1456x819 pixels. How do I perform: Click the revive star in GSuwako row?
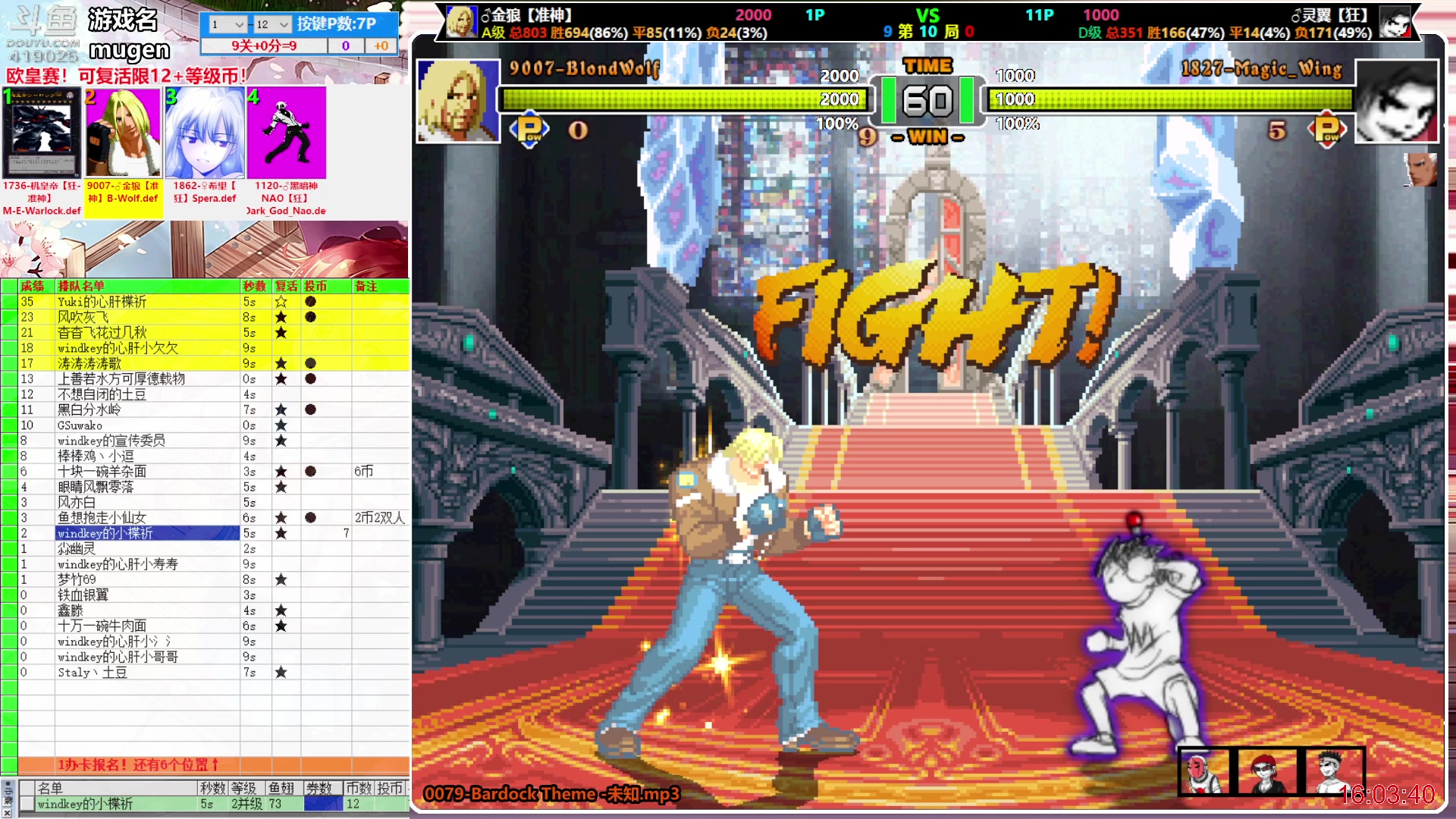(281, 425)
